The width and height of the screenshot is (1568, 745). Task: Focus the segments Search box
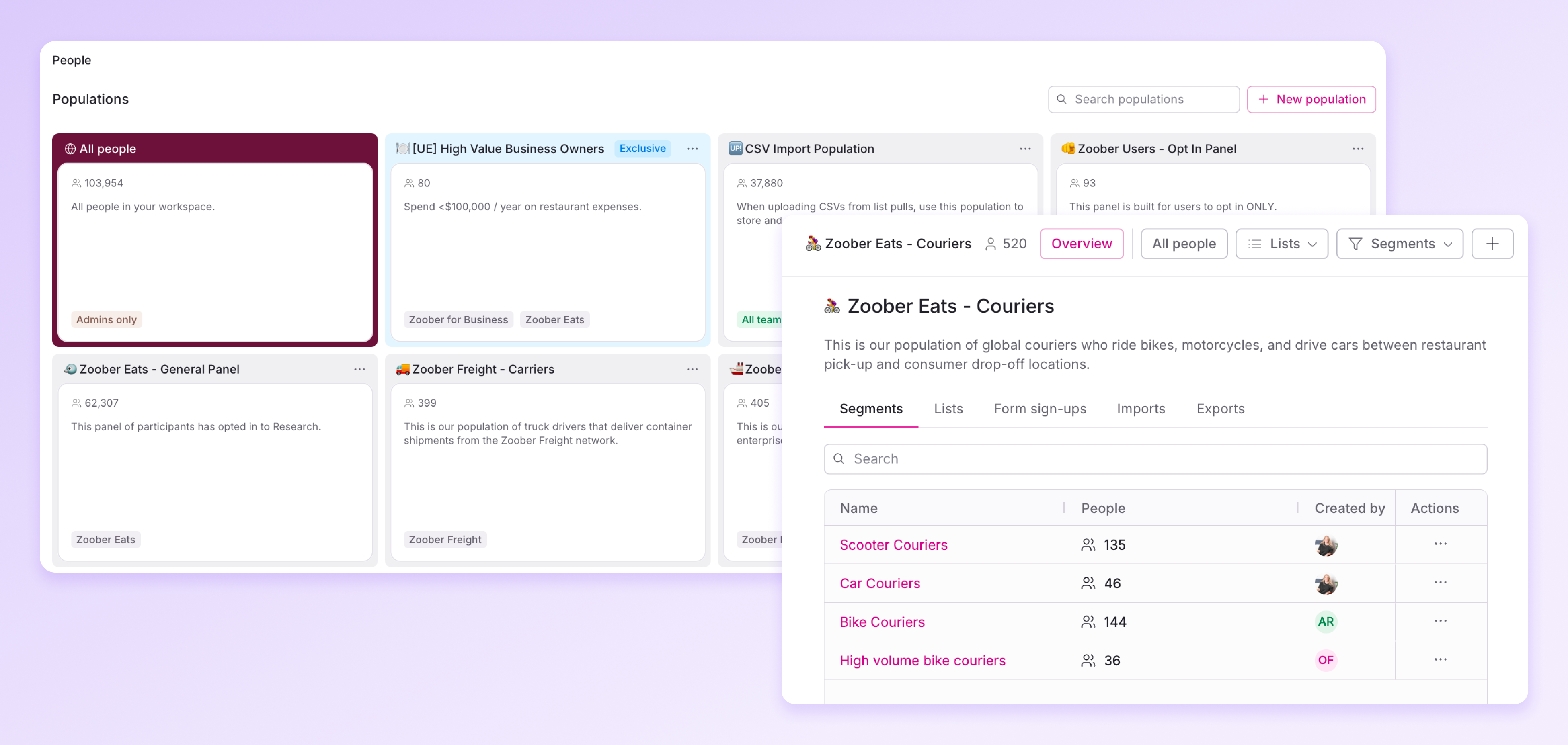[1155, 458]
